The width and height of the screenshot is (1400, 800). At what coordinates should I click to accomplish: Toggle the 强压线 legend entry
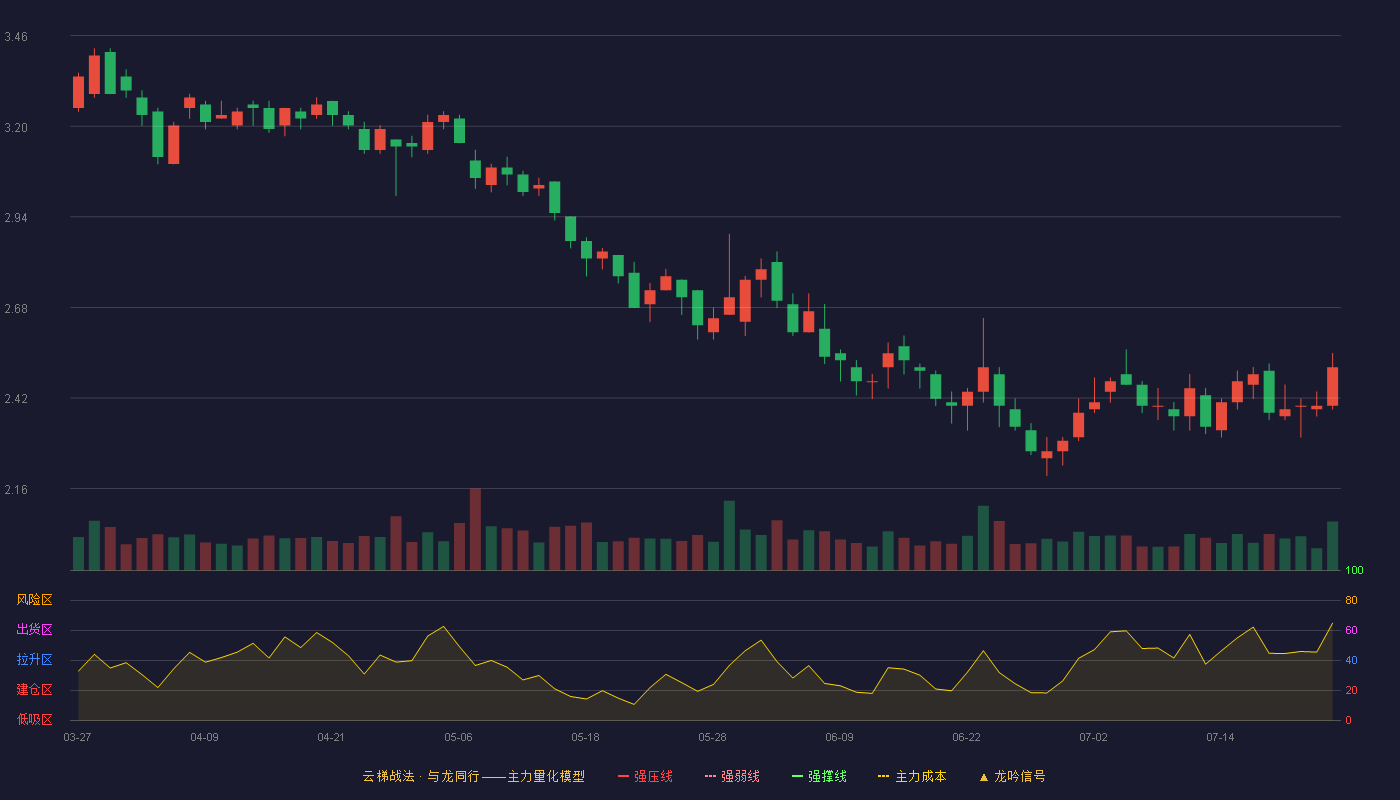pos(645,776)
